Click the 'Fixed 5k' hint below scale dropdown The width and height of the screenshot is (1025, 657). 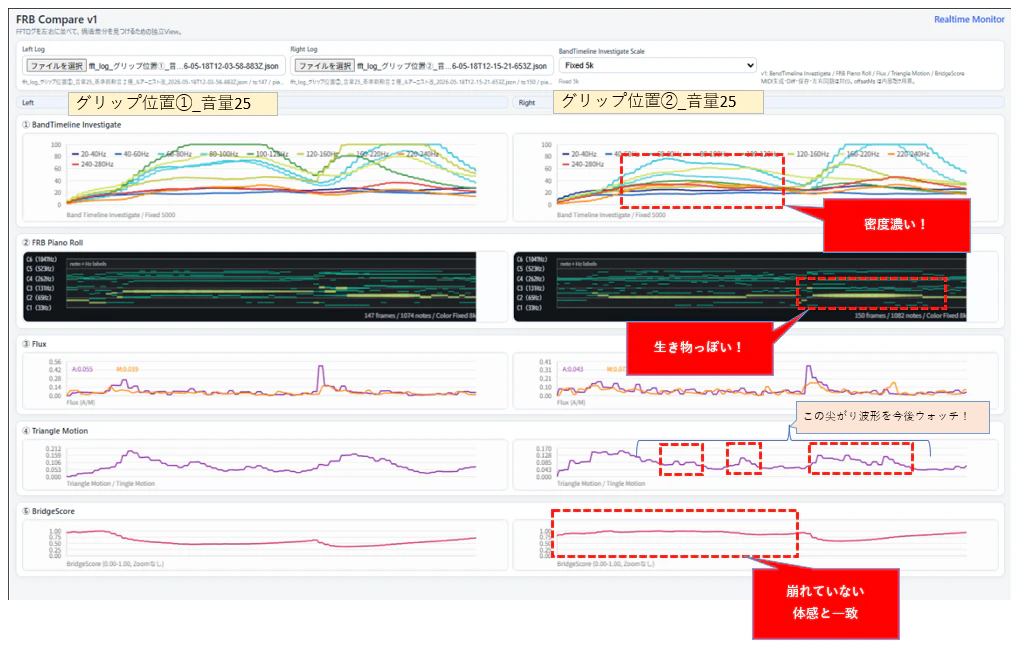click(x=569, y=82)
